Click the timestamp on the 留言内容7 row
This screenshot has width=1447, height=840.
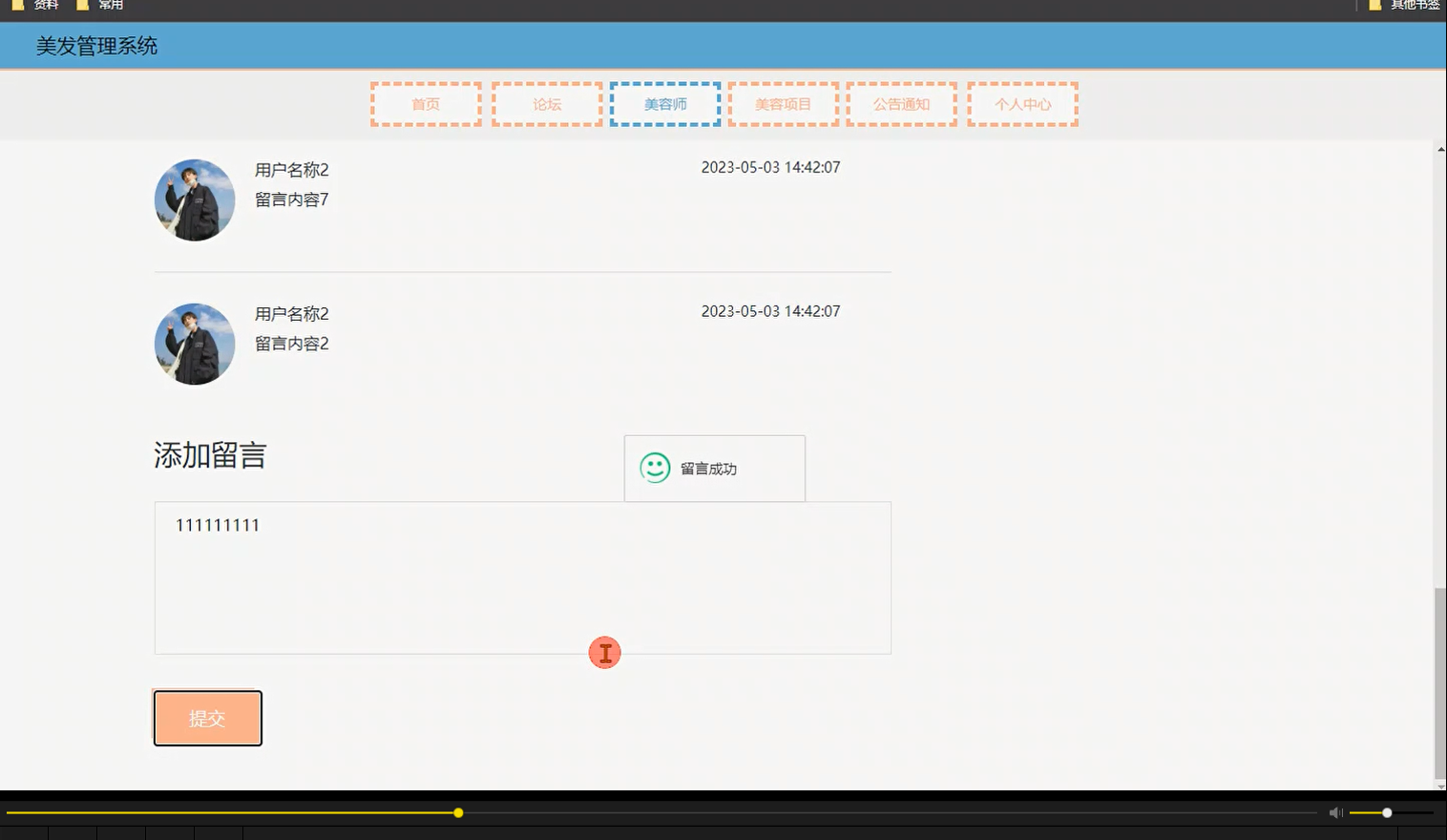(771, 167)
